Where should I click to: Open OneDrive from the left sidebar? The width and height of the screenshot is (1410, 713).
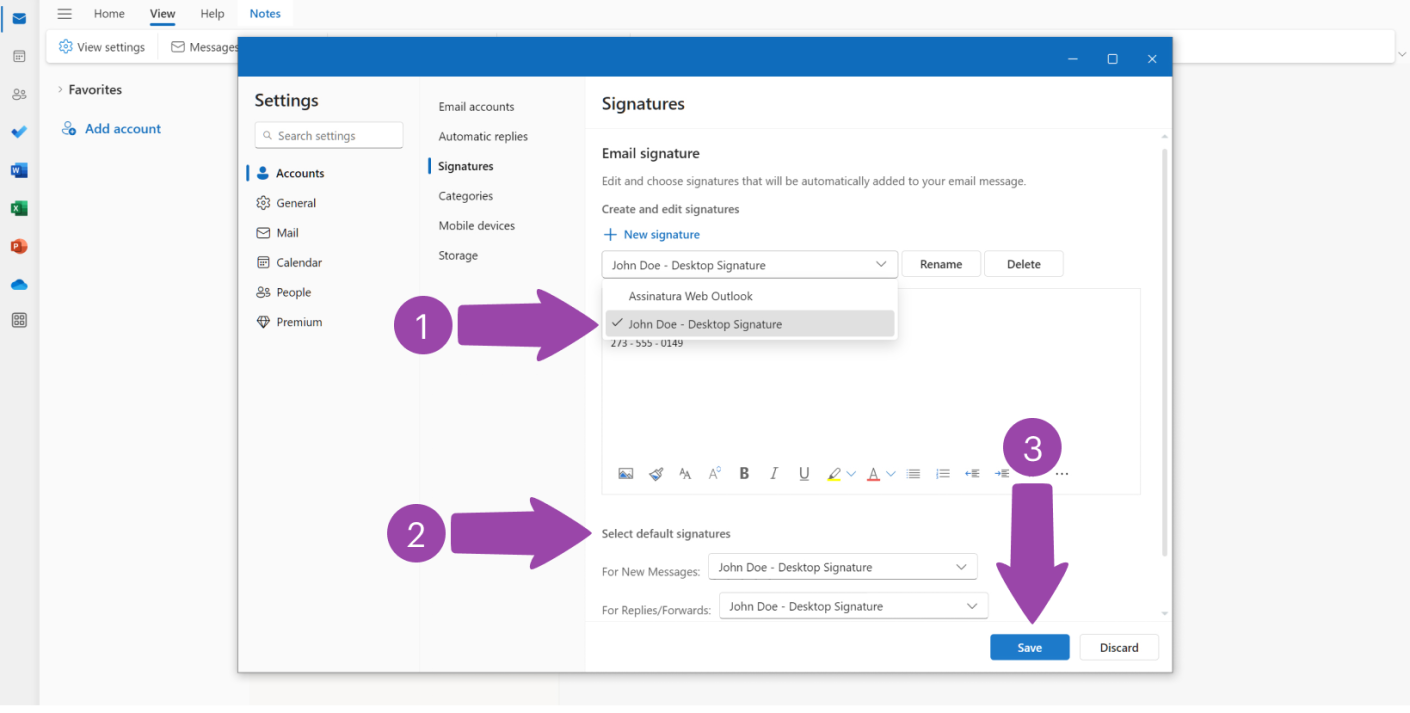pos(18,284)
